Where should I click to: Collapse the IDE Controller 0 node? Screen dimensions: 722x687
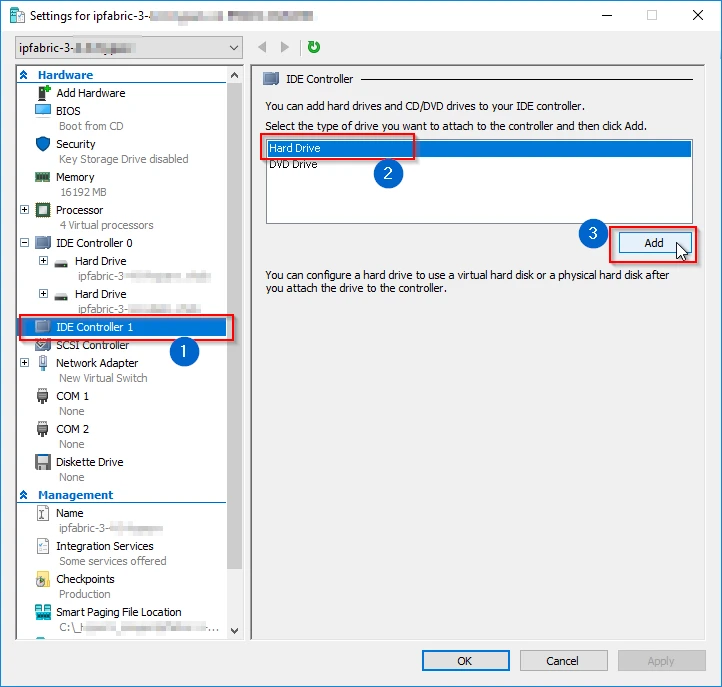(25, 243)
